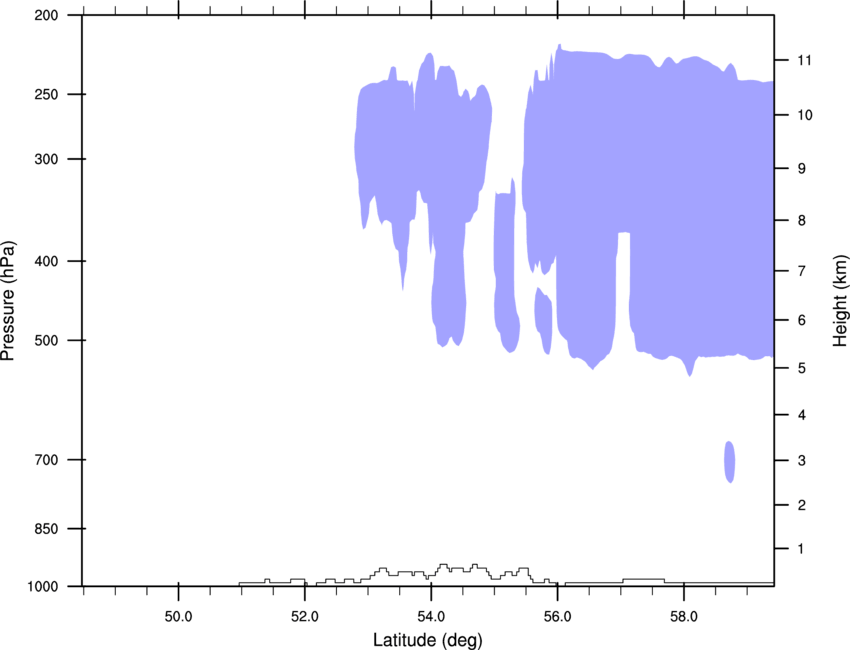Click the 52.0 latitude tick label
The height and width of the screenshot is (650, 850).
tap(305, 617)
